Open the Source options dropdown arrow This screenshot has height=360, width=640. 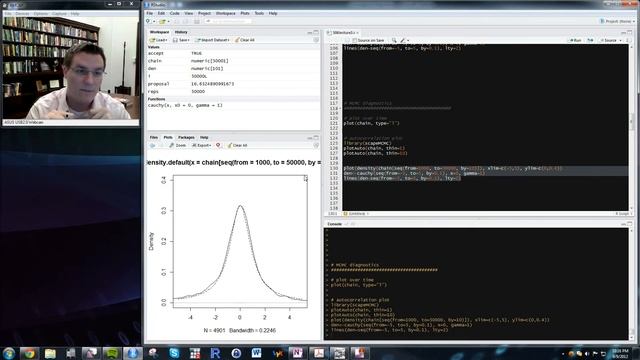pyautogui.click(x=620, y=40)
